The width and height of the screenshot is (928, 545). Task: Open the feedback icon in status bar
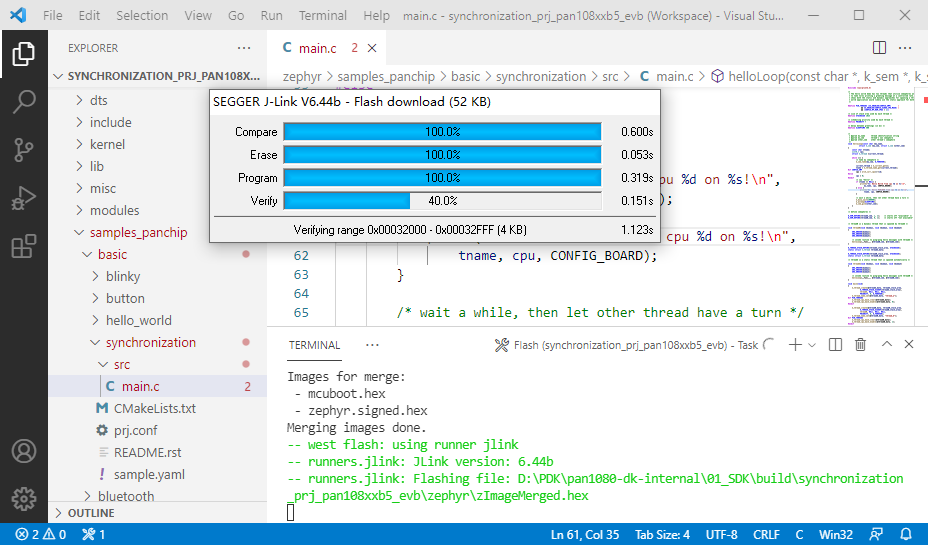876,534
